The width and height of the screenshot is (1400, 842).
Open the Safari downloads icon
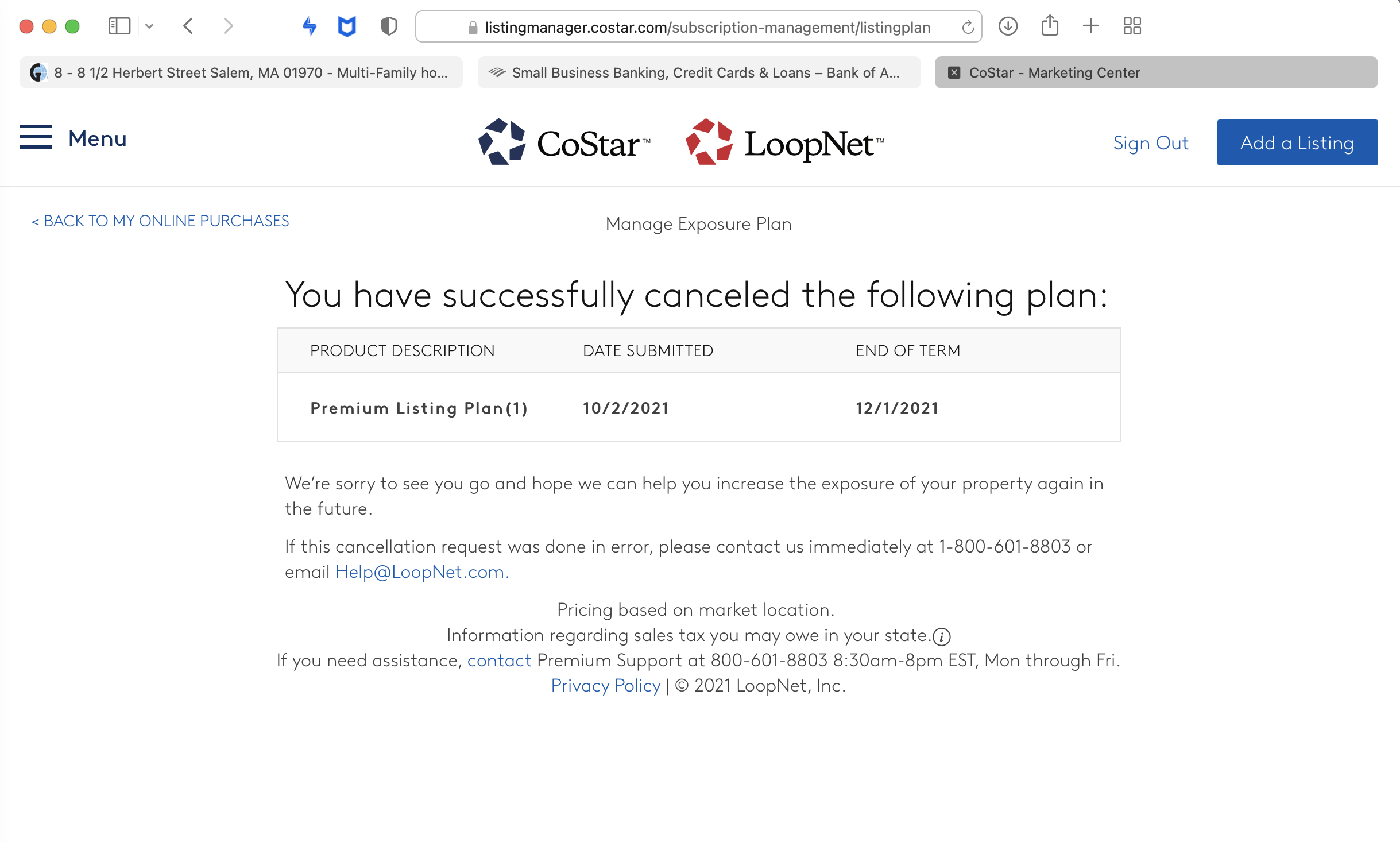coord(1008,26)
